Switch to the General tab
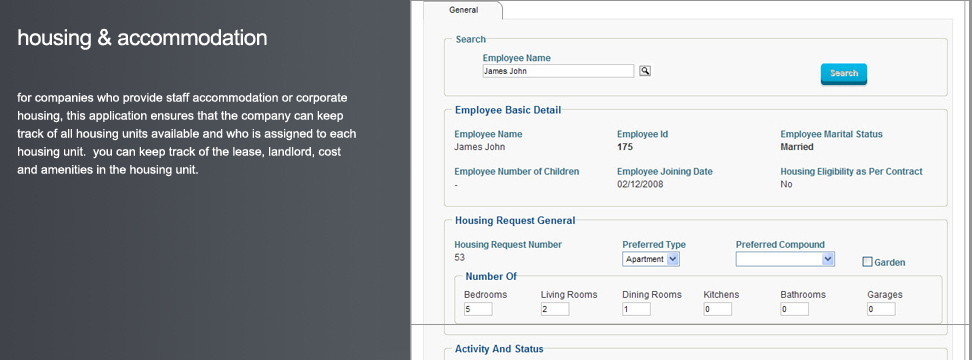This screenshot has height=360, width=972. point(464,10)
